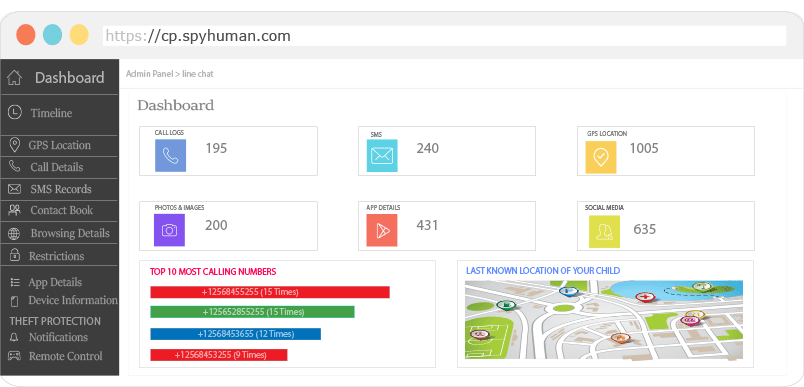This screenshot has width=804, height=387.
Task: Click the Social Media people icon
Action: pos(604,232)
